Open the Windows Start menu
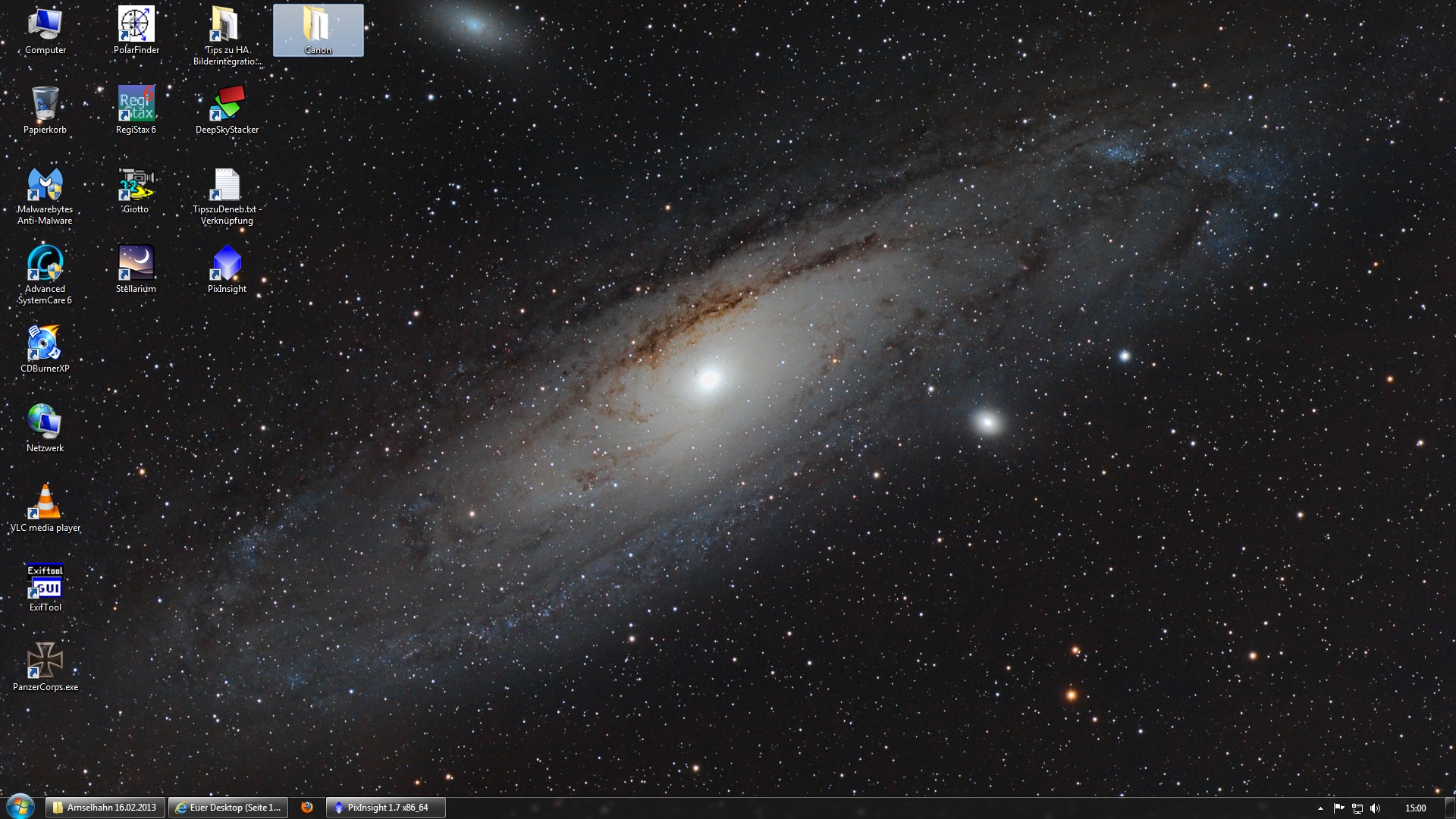1456x819 pixels. 20,807
